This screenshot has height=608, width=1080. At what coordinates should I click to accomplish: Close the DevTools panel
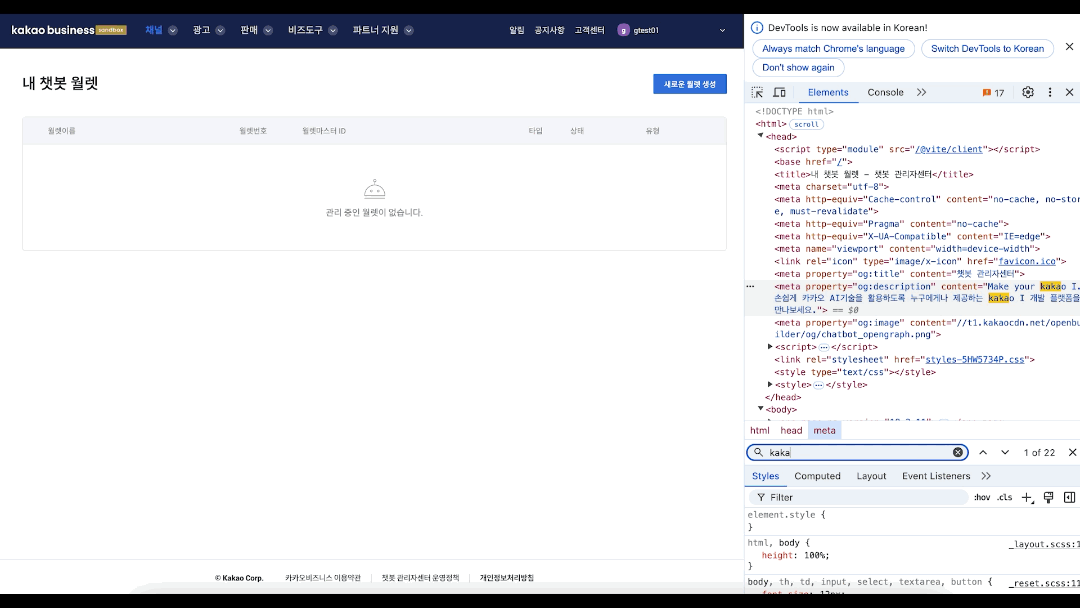click(x=1070, y=92)
